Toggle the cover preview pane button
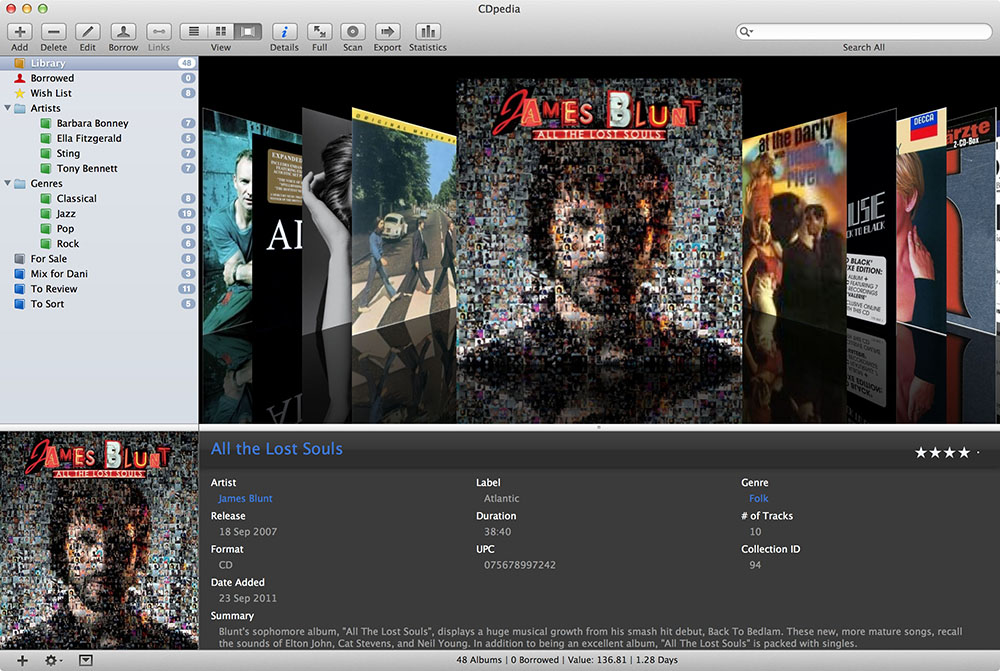This screenshot has height=671, width=1000. pos(85,661)
